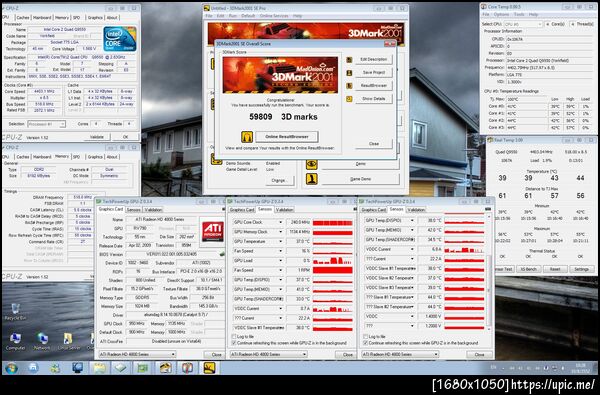The height and width of the screenshot is (395, 600).
Task: Click the Windows Start orb
Action: pyautogui.click(x=11, y=368)
